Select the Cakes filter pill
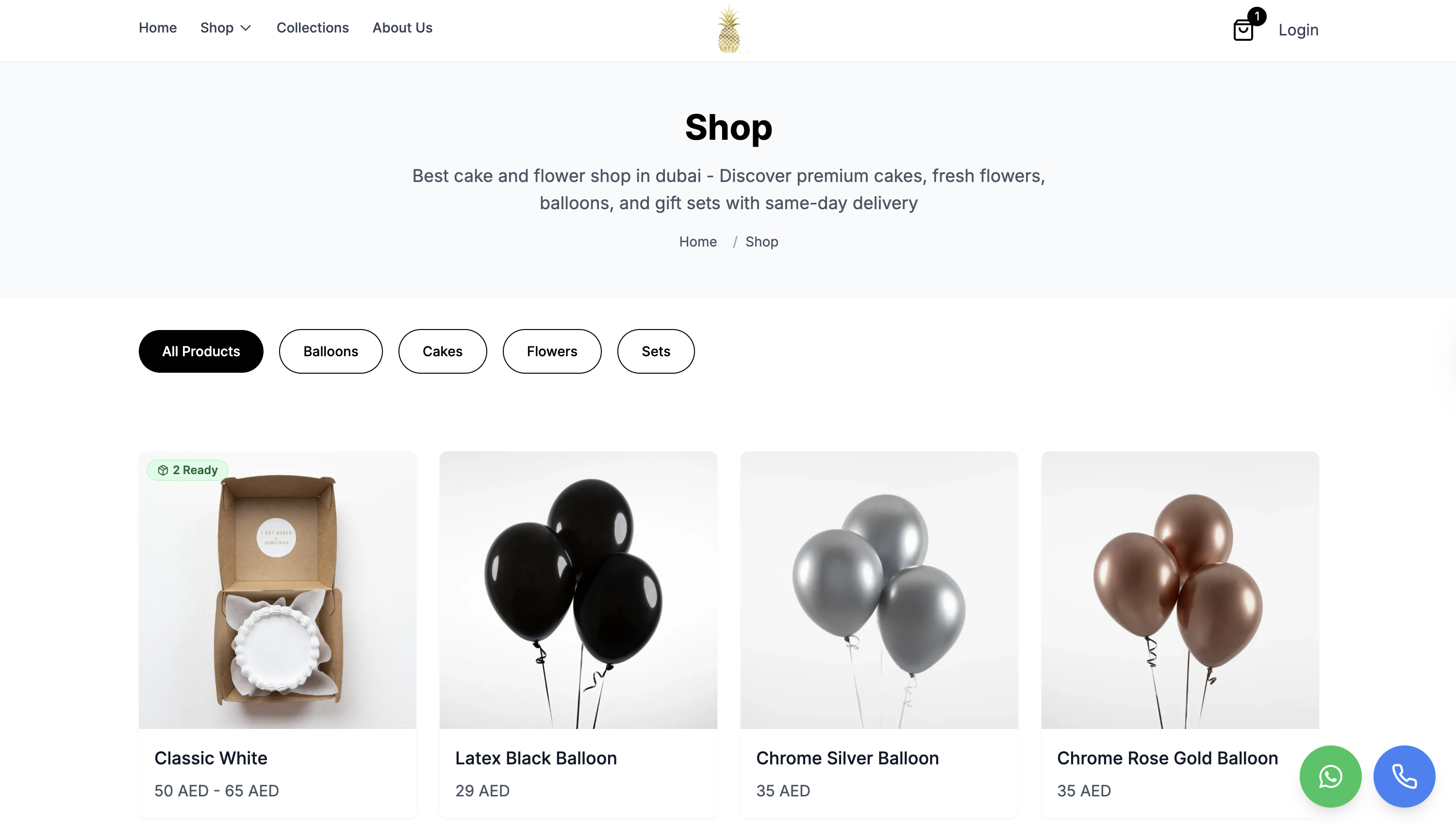This screenshot has height=826, width=1456. pos(443,351)
